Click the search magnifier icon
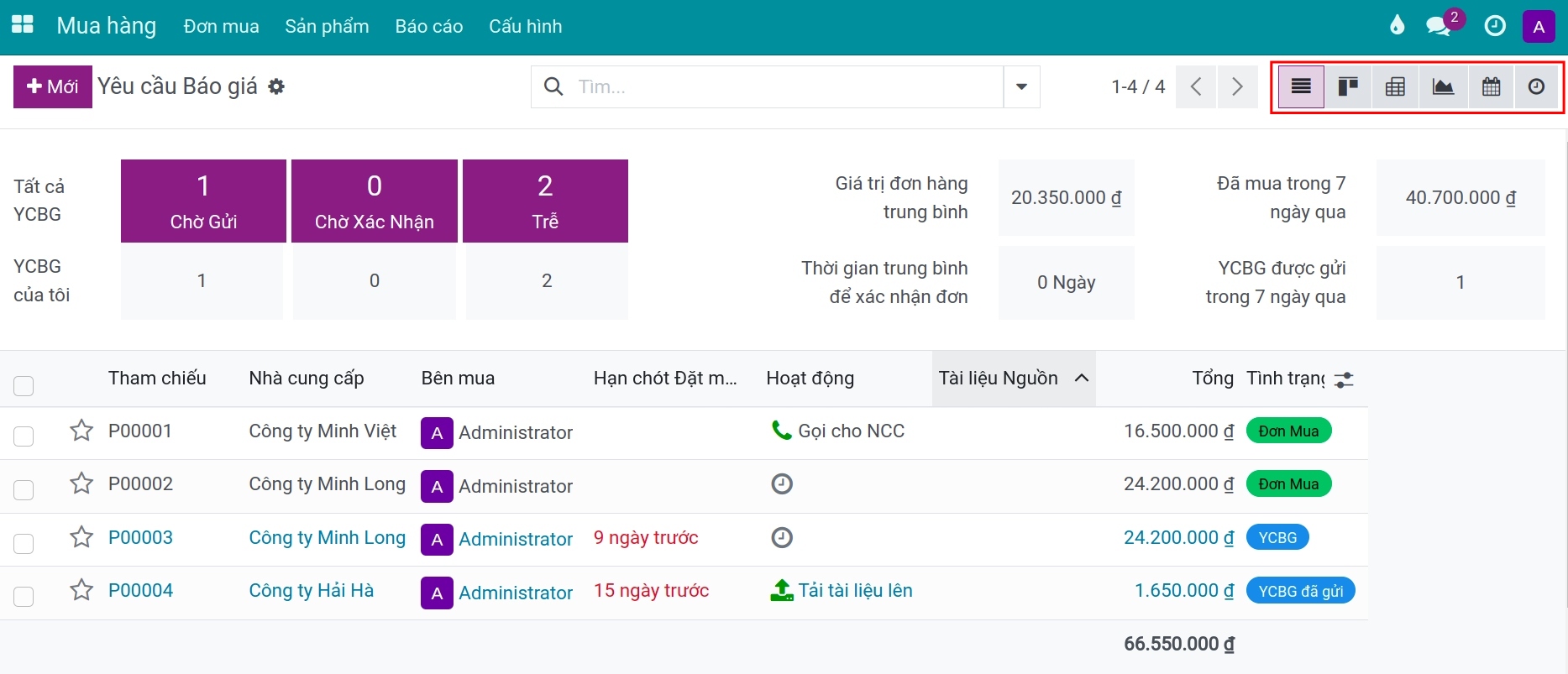This screenshot has width=1568, height=674. tap(553, 86)
